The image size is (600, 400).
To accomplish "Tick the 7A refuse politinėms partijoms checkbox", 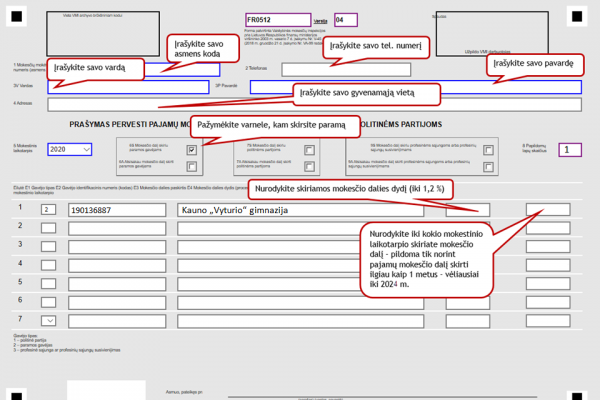I will pos(309,167).
